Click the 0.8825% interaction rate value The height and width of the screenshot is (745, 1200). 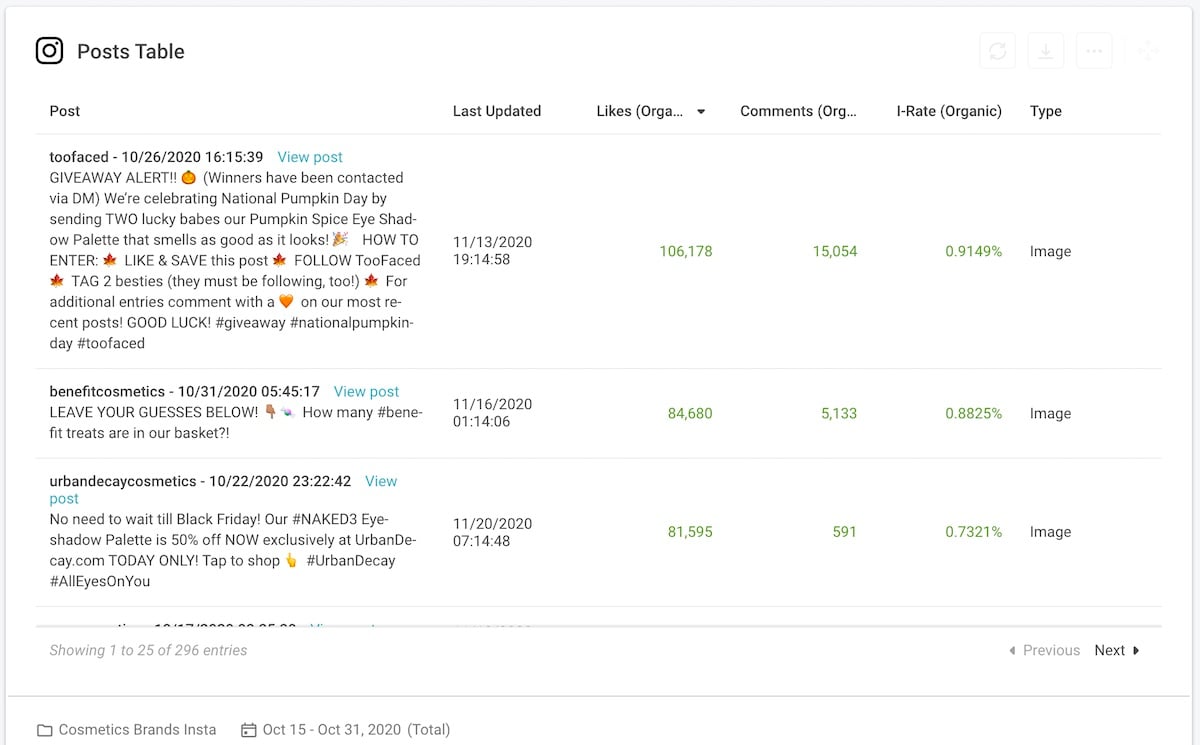click(x=974, y=414)
